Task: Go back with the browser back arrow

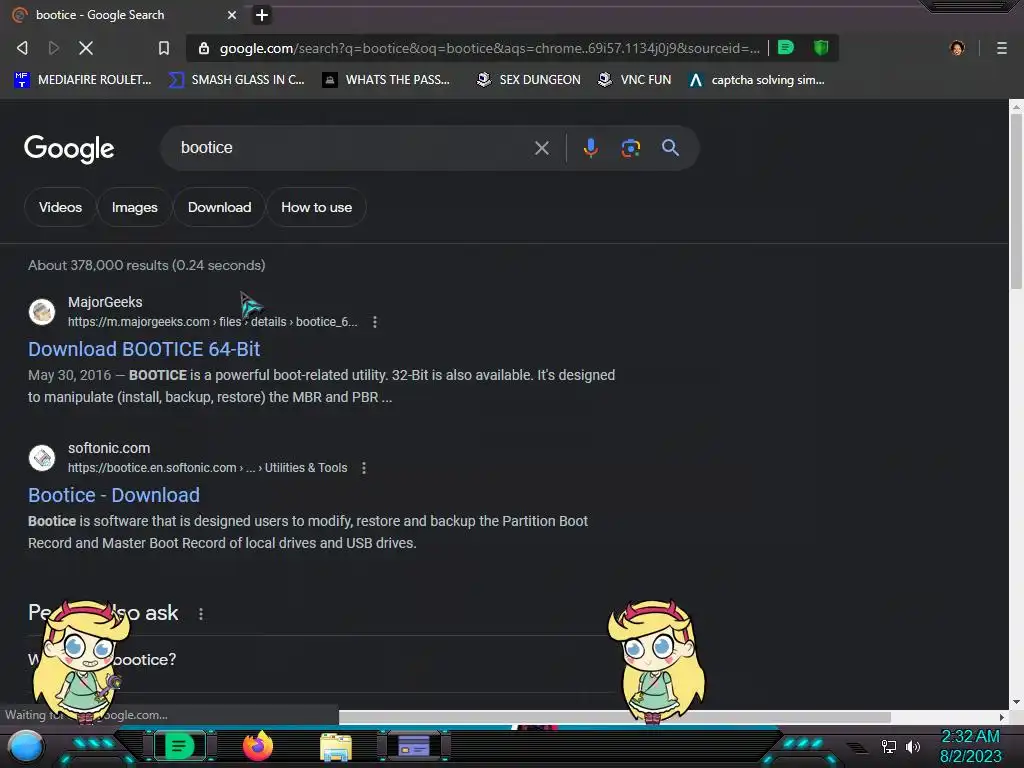Action: tap(22, 48)
